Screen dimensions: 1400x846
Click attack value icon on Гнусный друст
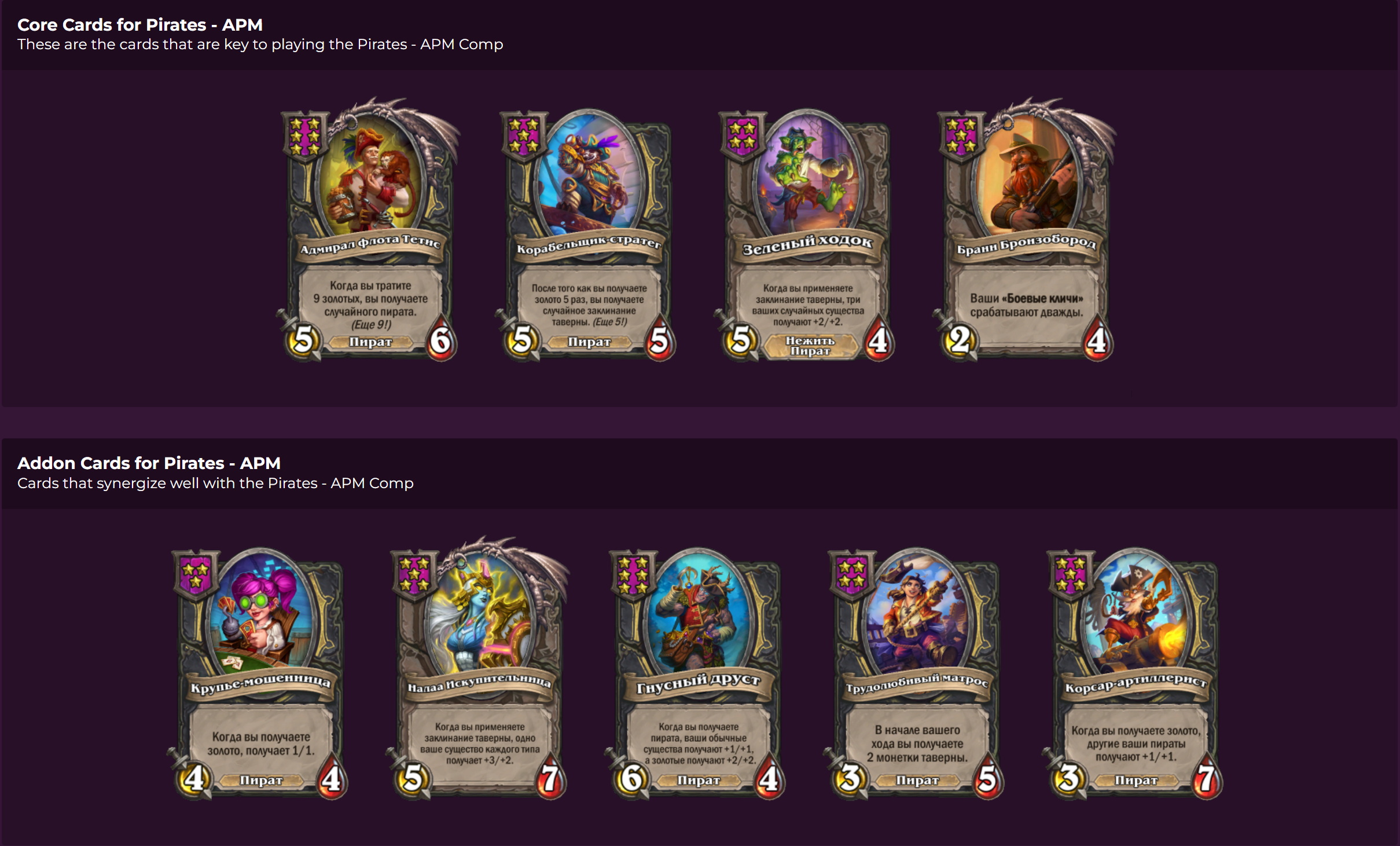pyautogui.click(x=631, y=778)
